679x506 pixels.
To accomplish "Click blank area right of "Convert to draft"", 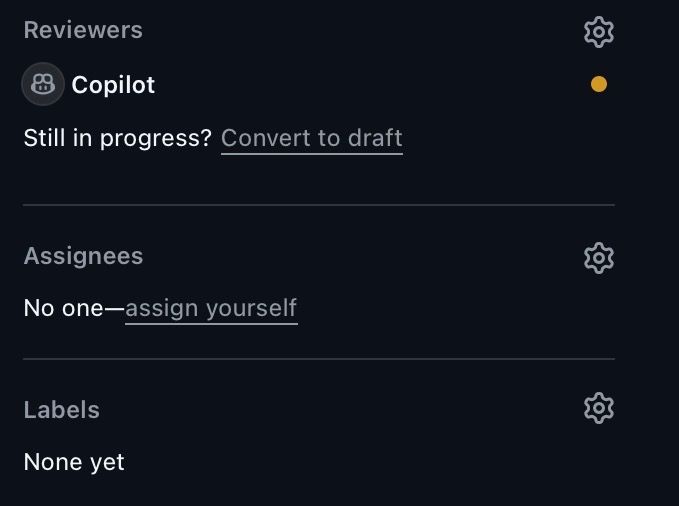I will [510, 138].
